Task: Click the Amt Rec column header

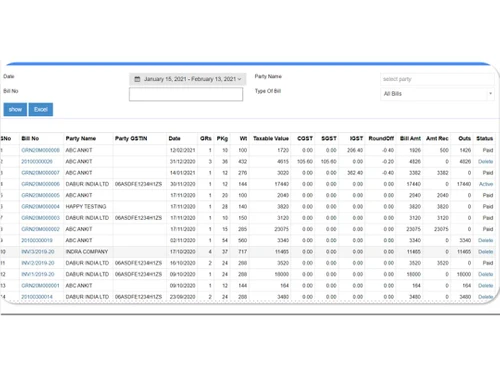Action: tap(437, 138)
